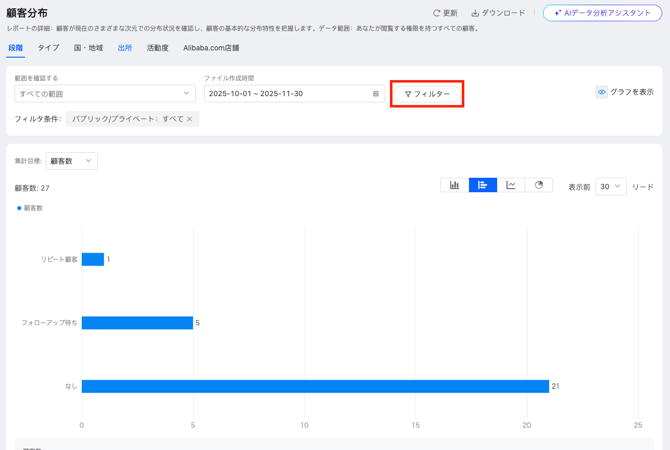Viewport: 670px width, 450px height.
Task: Switch to the タイプ tab
Action: [x=48, y=48]
